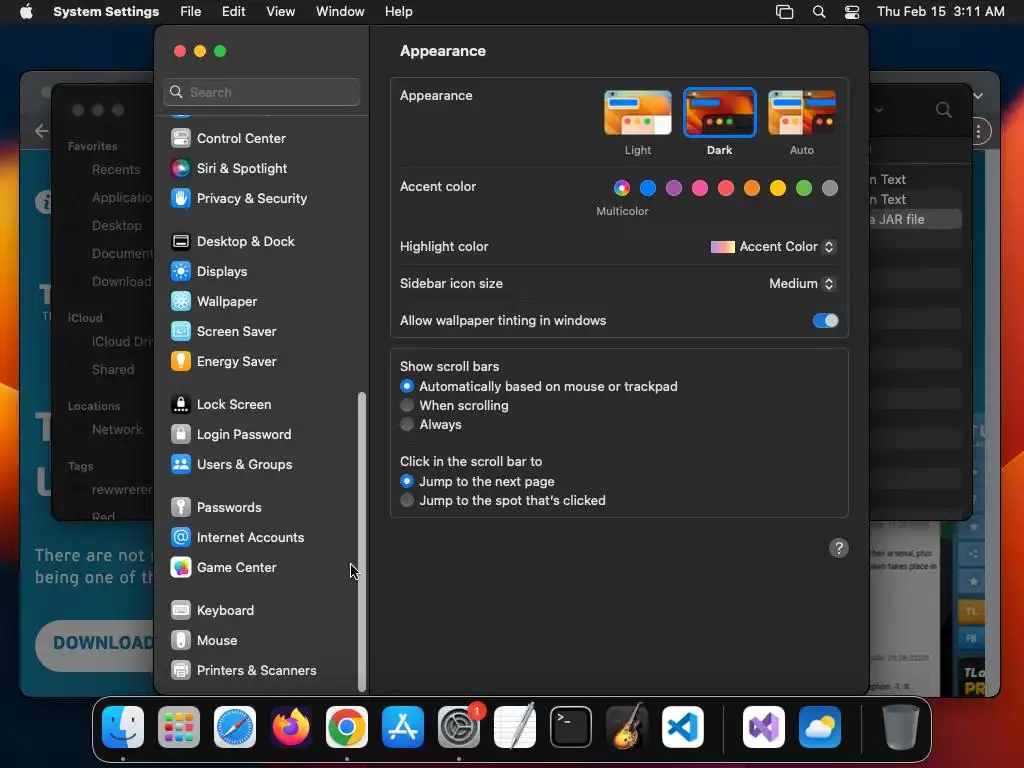Open Control Center in menu bar
1024x768 pixels.
pos(852,12)
